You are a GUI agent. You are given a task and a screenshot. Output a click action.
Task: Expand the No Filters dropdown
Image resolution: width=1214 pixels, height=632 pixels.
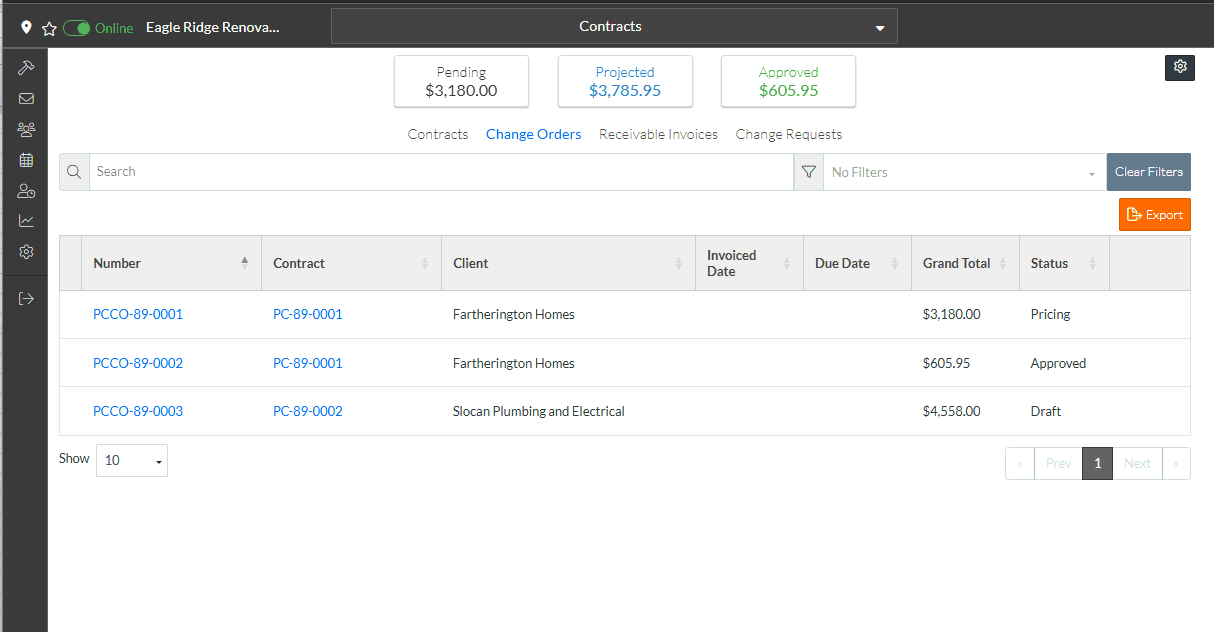[x=963, y=172]
